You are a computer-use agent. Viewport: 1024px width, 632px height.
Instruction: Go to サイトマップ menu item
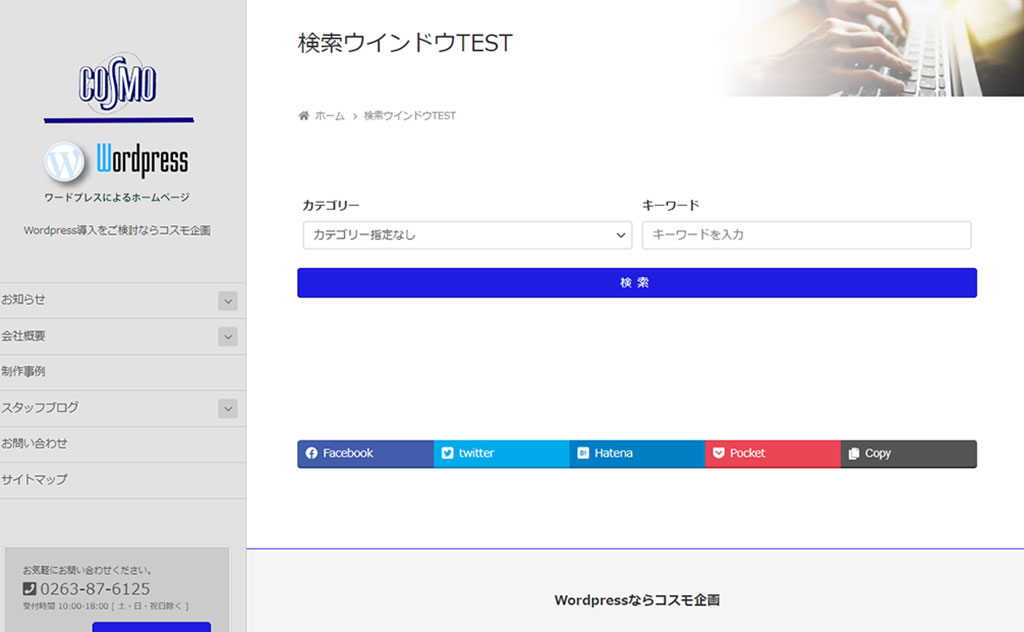(x=35, y=480)
